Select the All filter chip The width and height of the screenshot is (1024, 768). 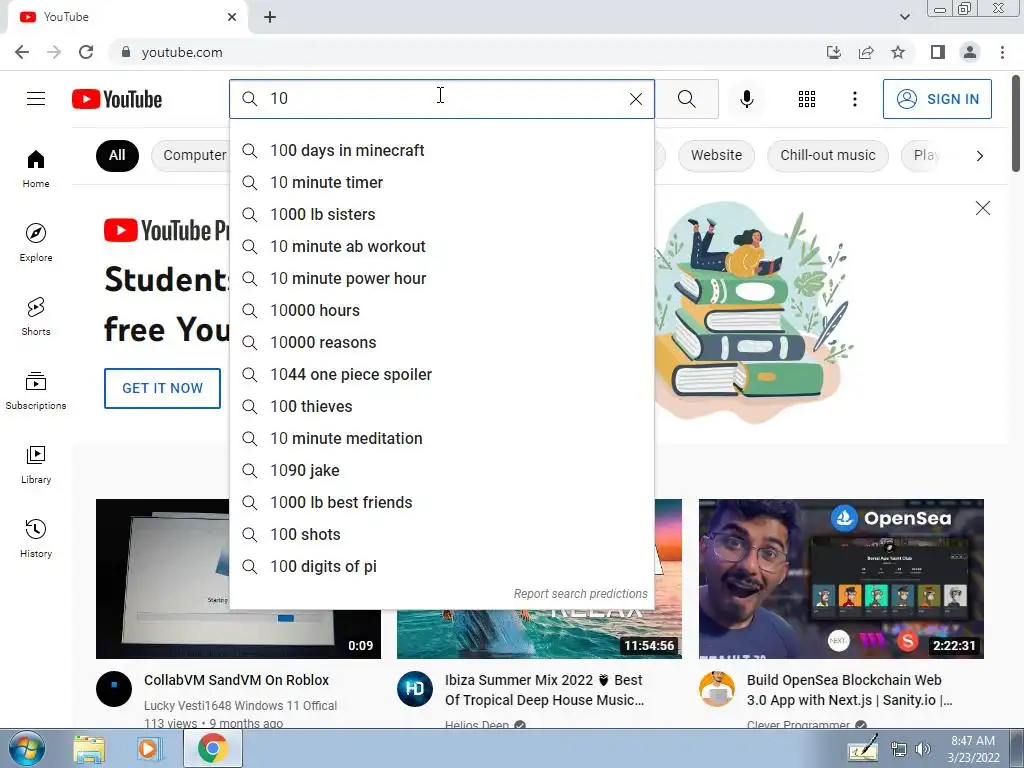(x=117, y=155)
